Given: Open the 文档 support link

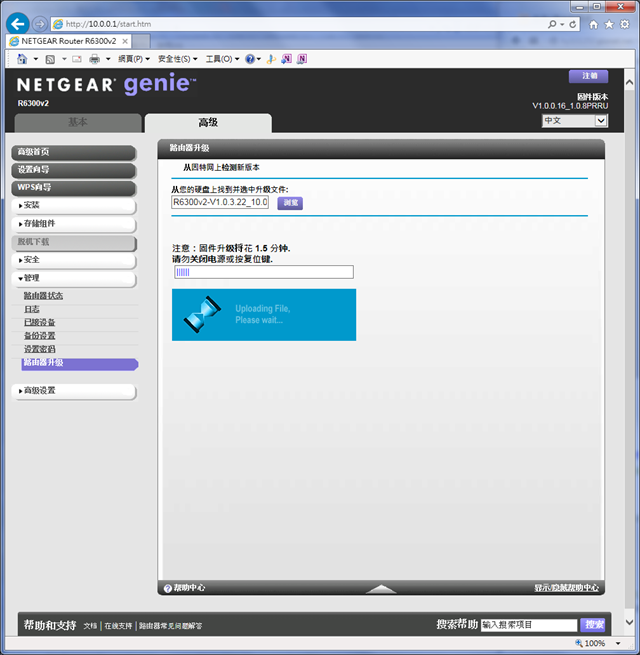Looking at the screenshot, I should (90, 626).
